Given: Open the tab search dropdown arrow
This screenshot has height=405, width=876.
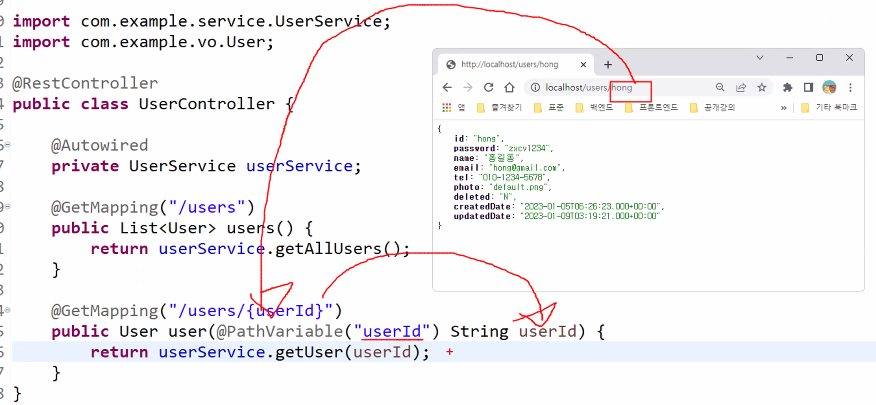Looking at the screenshot, I should (760, 58).
